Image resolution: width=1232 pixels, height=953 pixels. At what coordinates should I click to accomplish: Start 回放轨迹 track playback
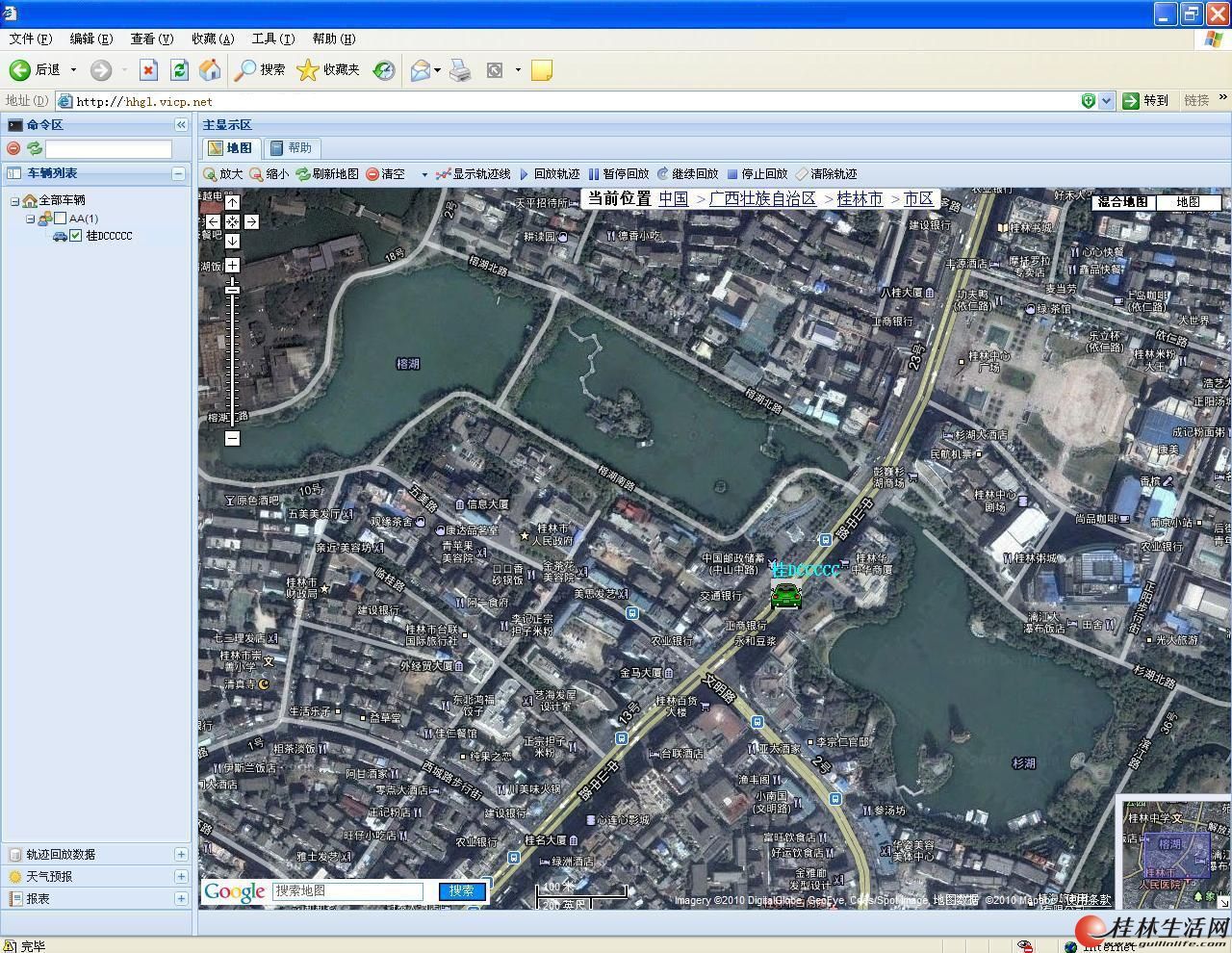click(550, 174)
